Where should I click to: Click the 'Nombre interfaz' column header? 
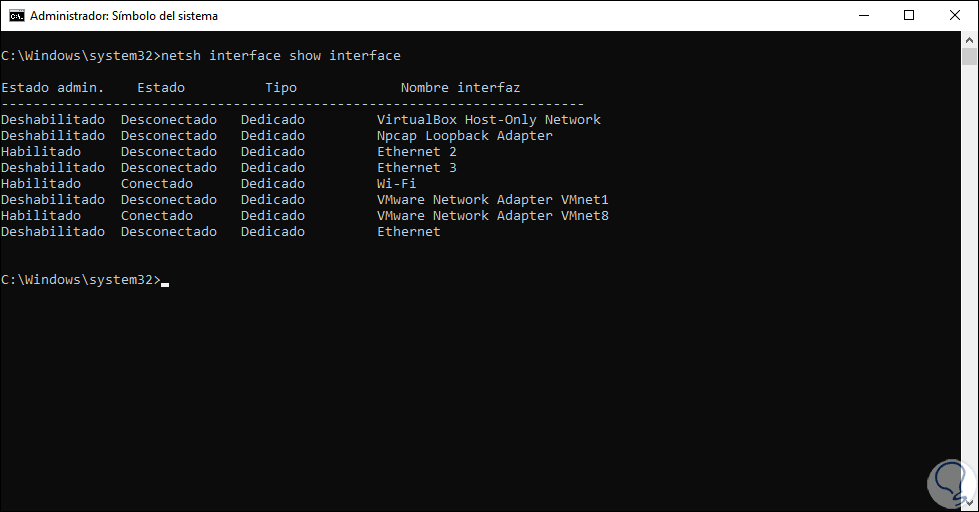coord(460,88)
